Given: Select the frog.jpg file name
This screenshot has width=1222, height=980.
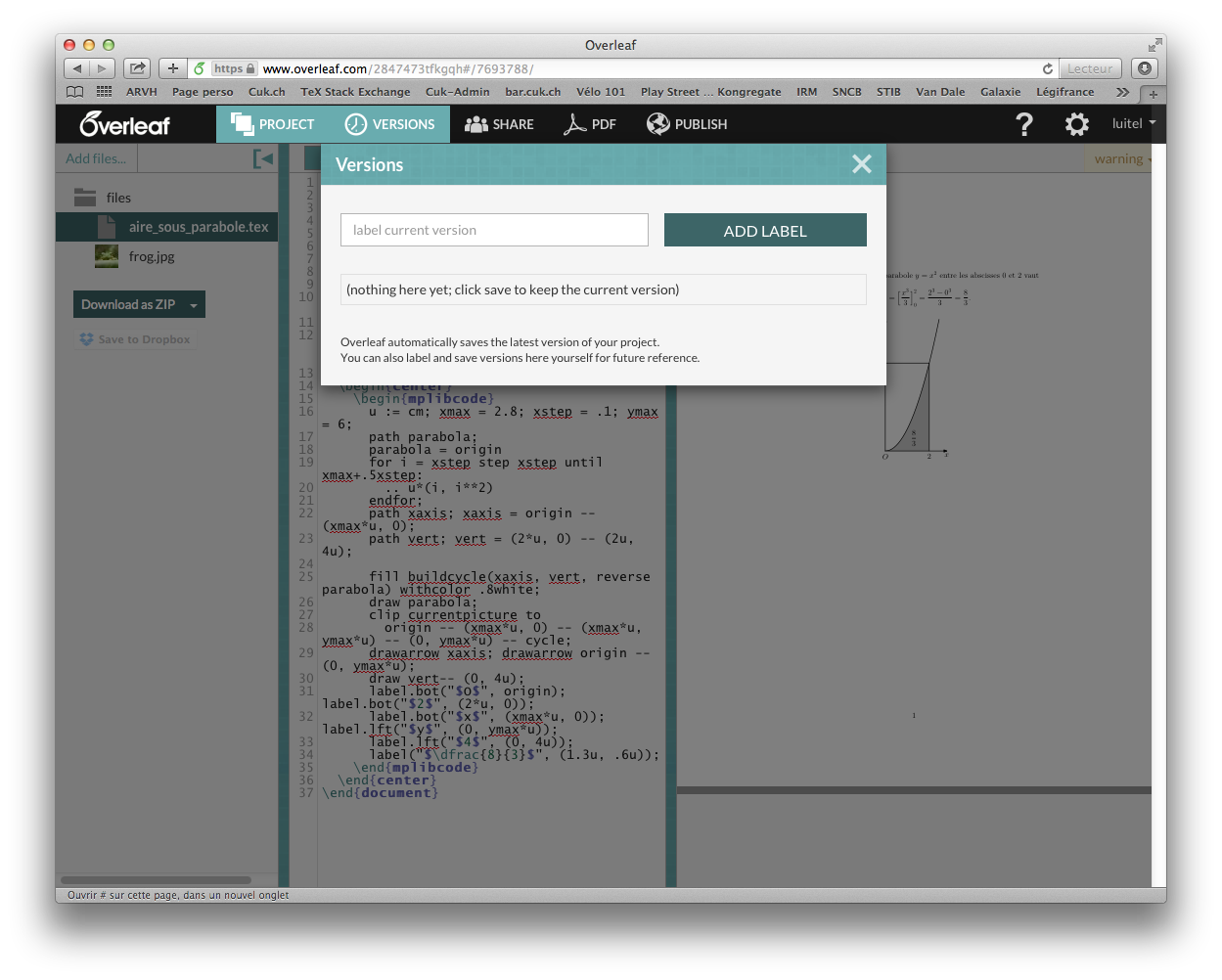Looking at the screenshot, I should [152, 256].
